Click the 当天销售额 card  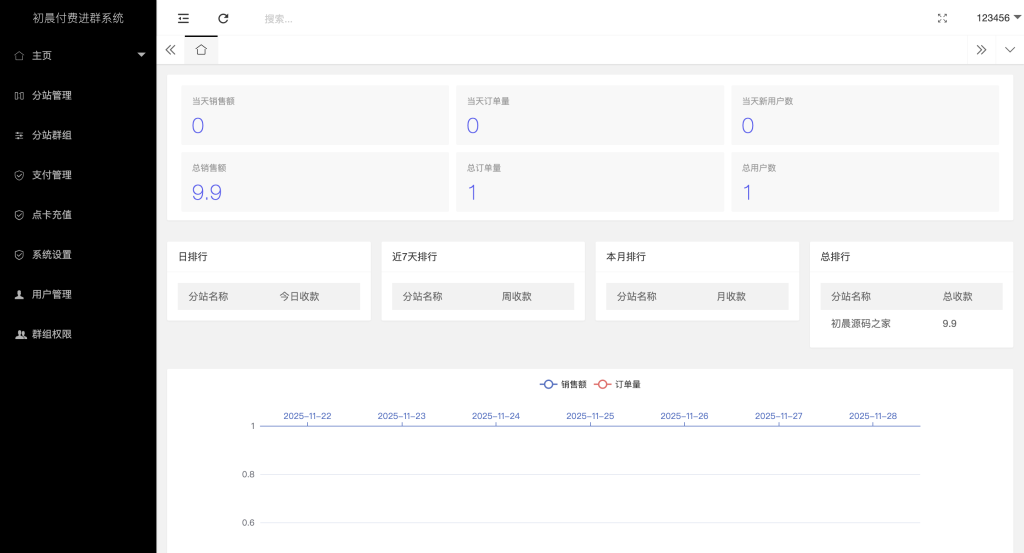(x=315, y=115)
